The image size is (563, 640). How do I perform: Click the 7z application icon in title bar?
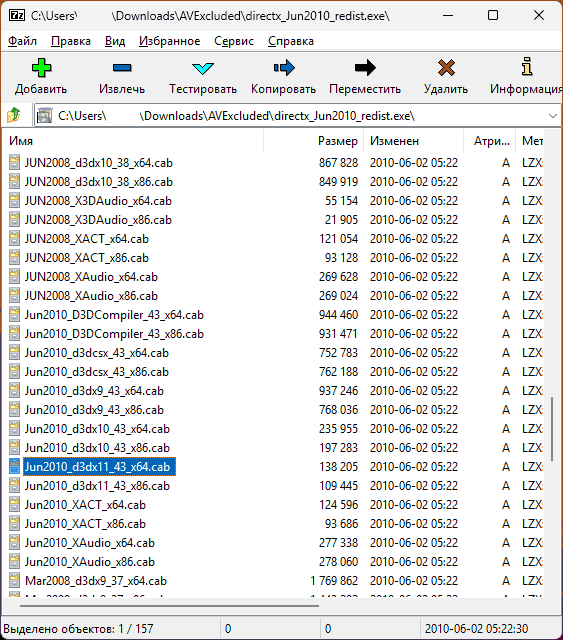[x=17, y=16]
